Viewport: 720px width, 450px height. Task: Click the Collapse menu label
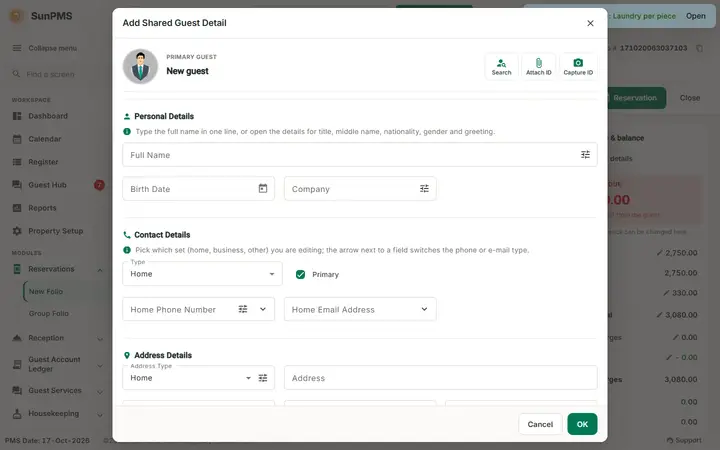(52, 48)
